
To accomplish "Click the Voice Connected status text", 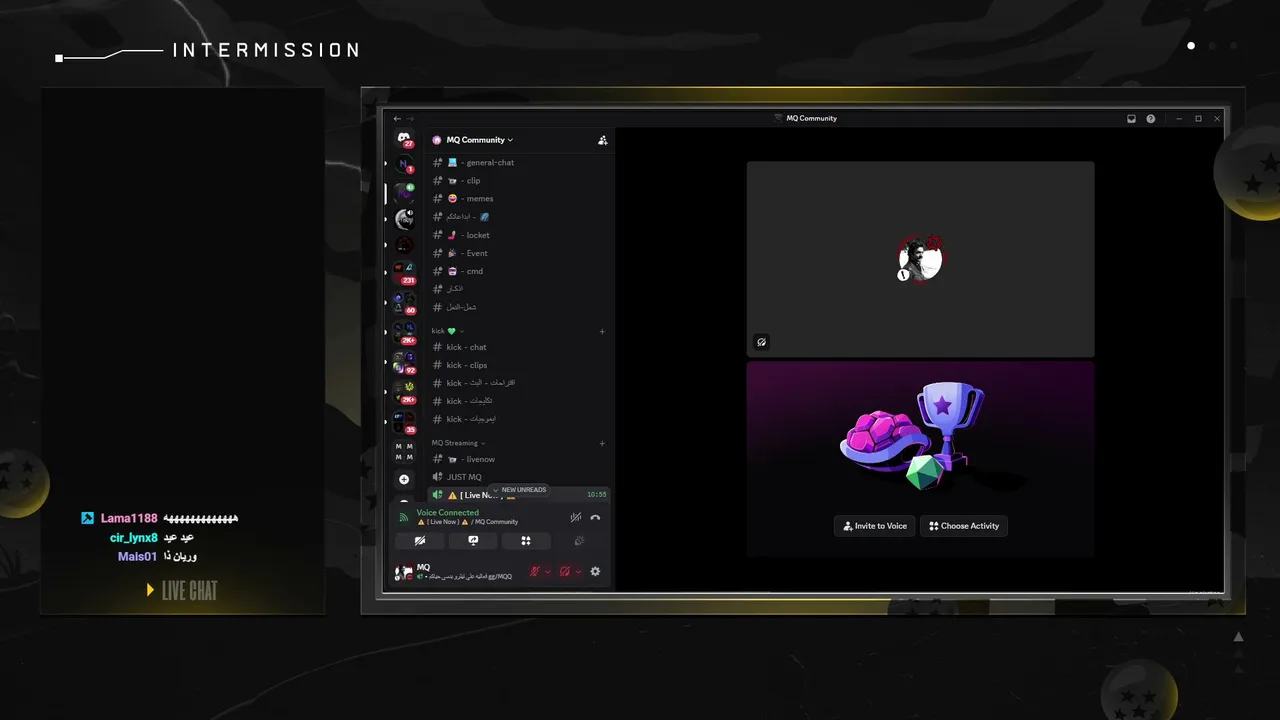I will (x=448, y=513).
